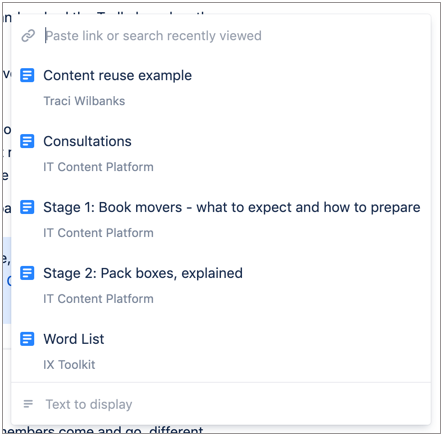The image size is (444, 435).
Task: Click the IX Toolkit space label
Action: 69,365
